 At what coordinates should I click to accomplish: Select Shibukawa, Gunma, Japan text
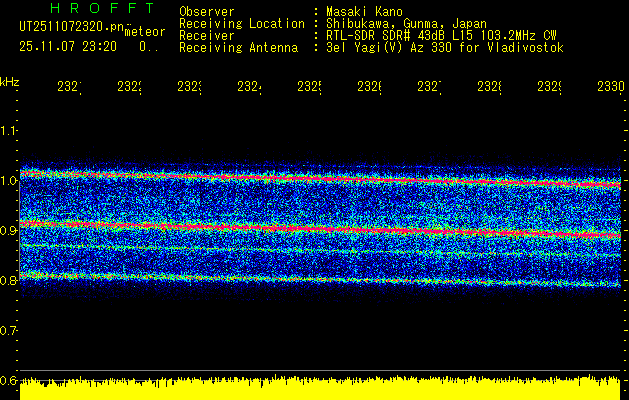[406, 24]
